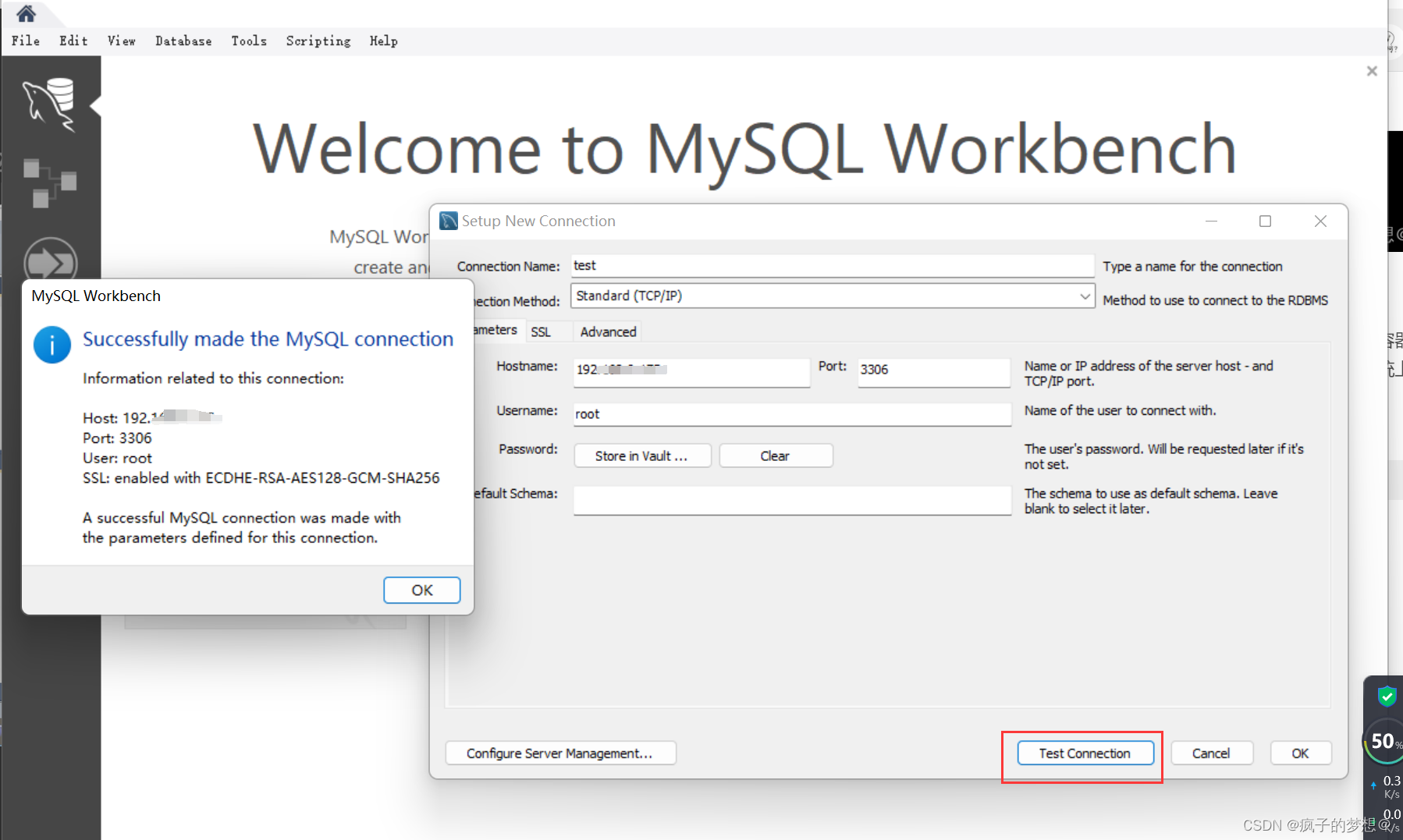The height and width of the screenshot is (840, 1403).
Task: Close the Setup New Connection dialog
Action: click(x=1320, y=222)
